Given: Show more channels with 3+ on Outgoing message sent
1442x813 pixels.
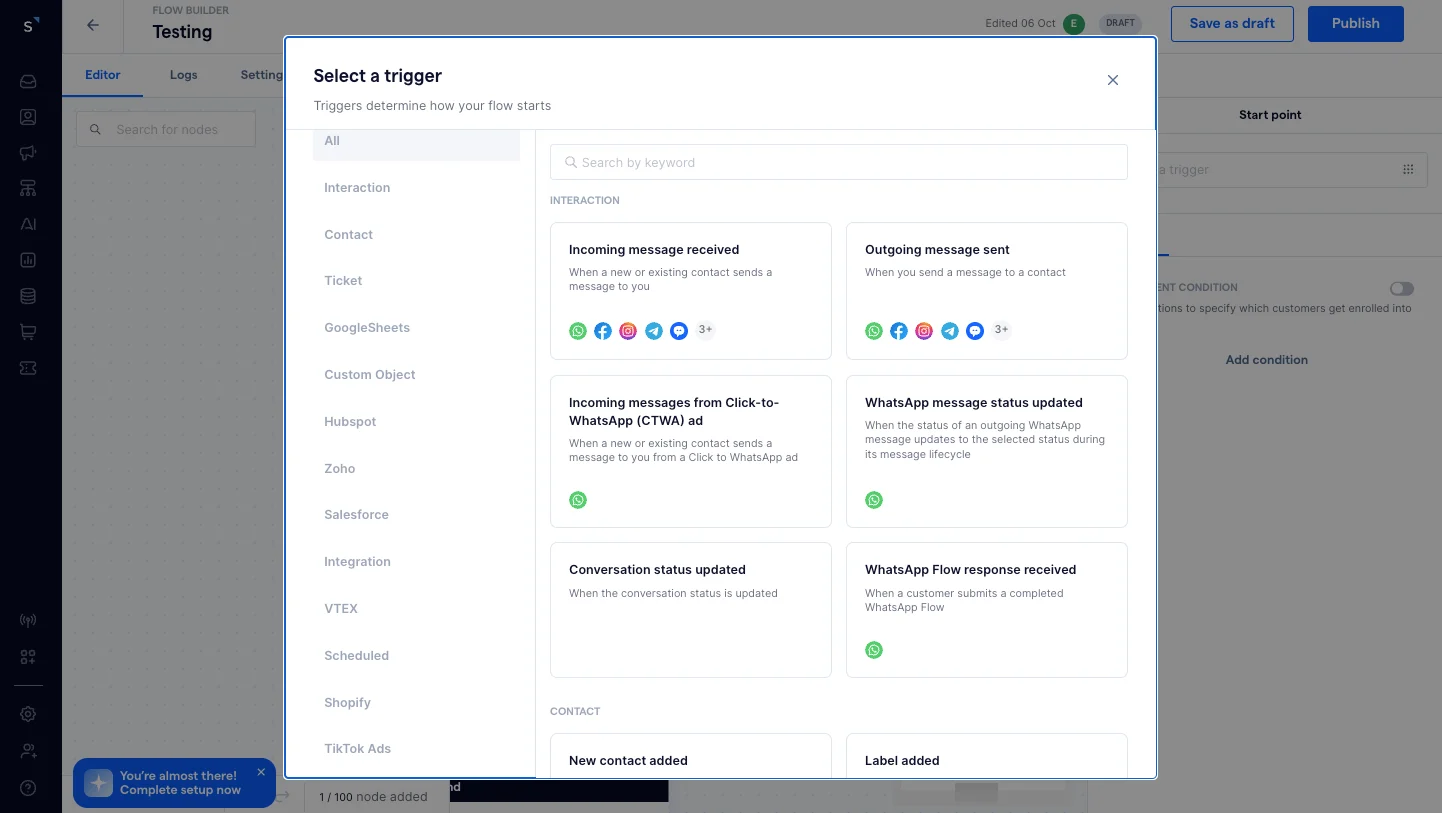Looking at the screenshot, I should (x=1001, y=330).
